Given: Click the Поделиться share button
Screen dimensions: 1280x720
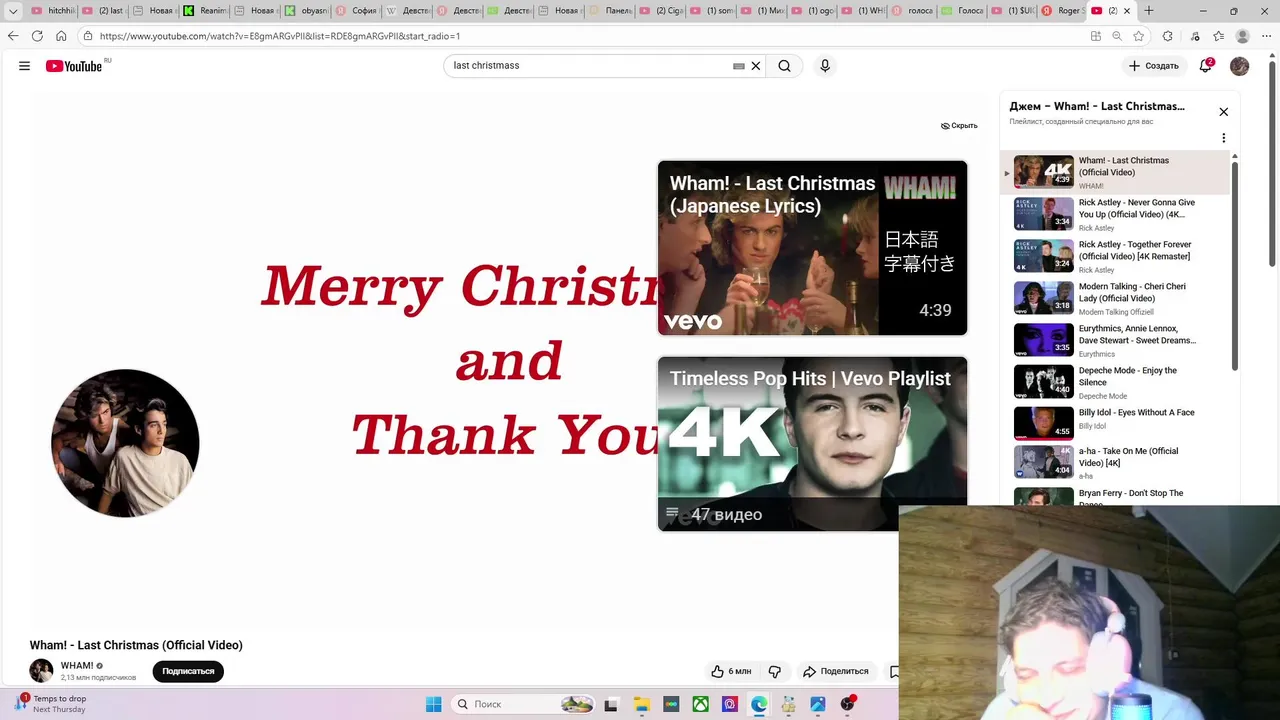Looking at the screenshot, I should click(836, 671).
